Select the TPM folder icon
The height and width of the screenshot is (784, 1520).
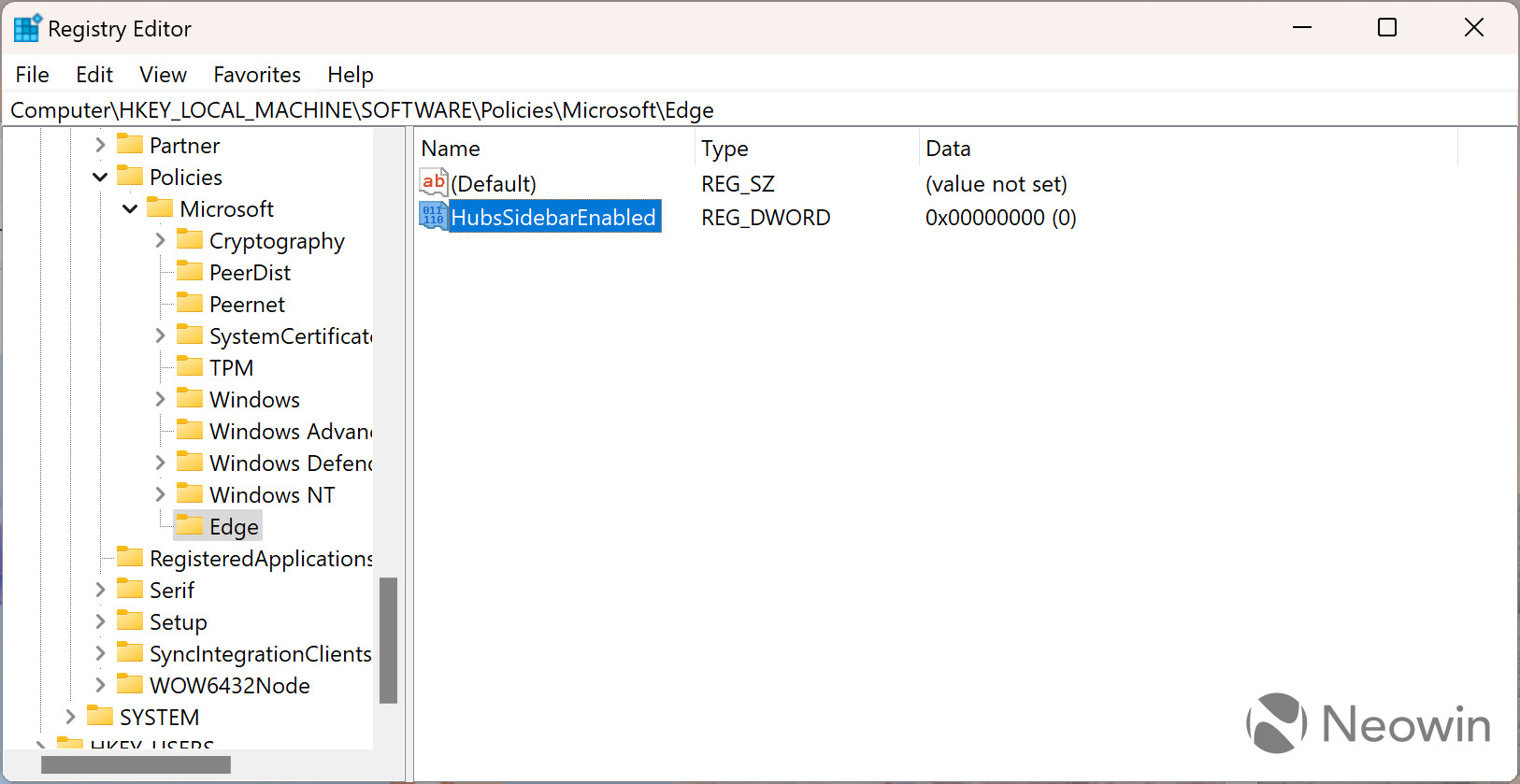[x=190, y=366]
